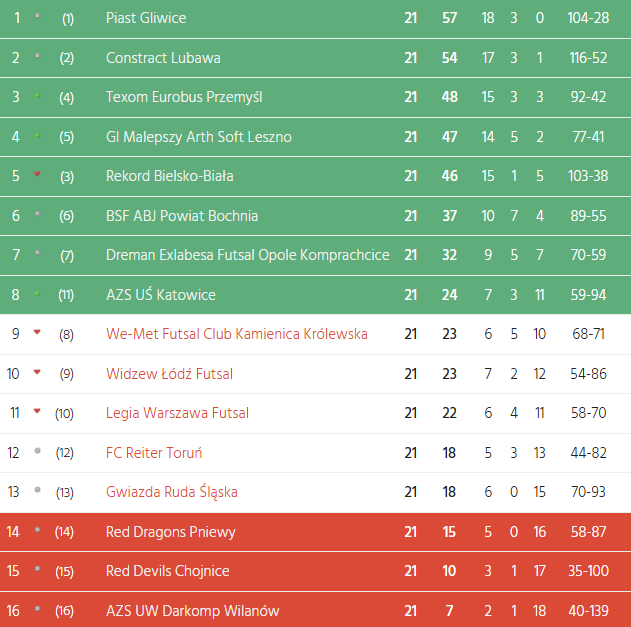Click the green up arrow for AZS UŚ Katowice
This screenshot has height=627, width=631.
tap(37, 294)
